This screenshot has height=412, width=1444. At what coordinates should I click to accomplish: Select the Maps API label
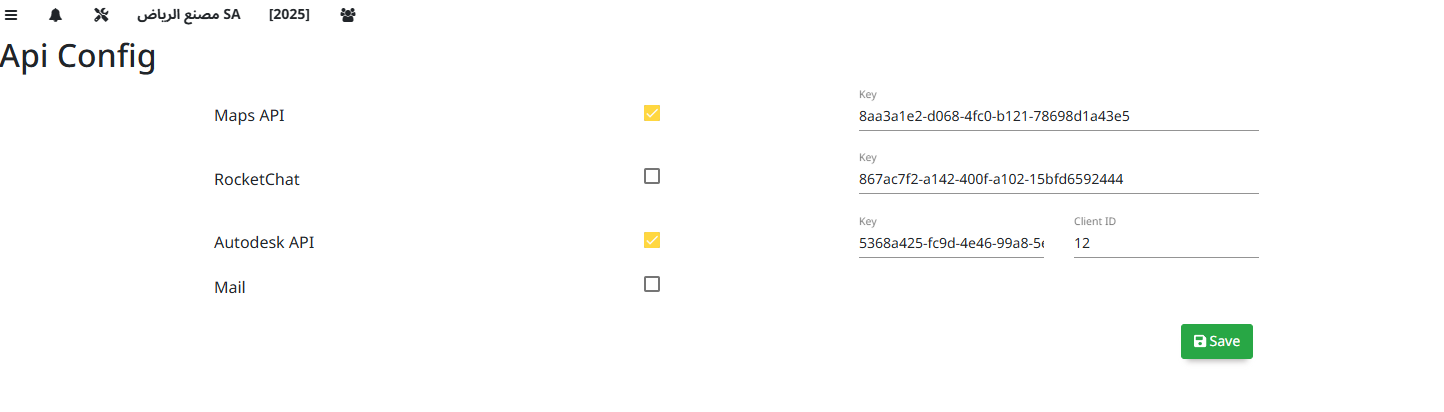tap(249, 115)
